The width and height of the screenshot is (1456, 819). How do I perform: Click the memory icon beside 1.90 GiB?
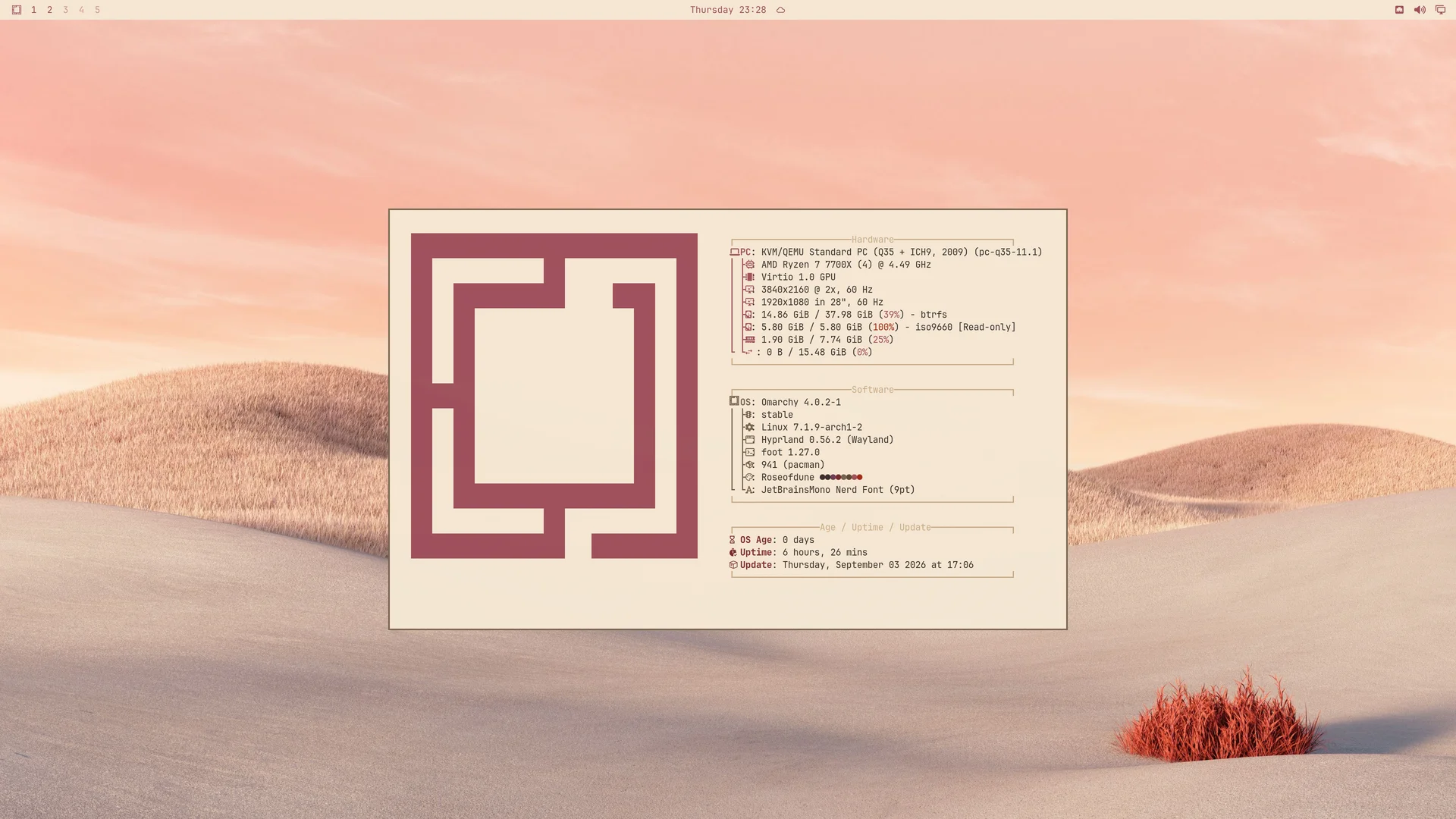click(x=749, y=340)
